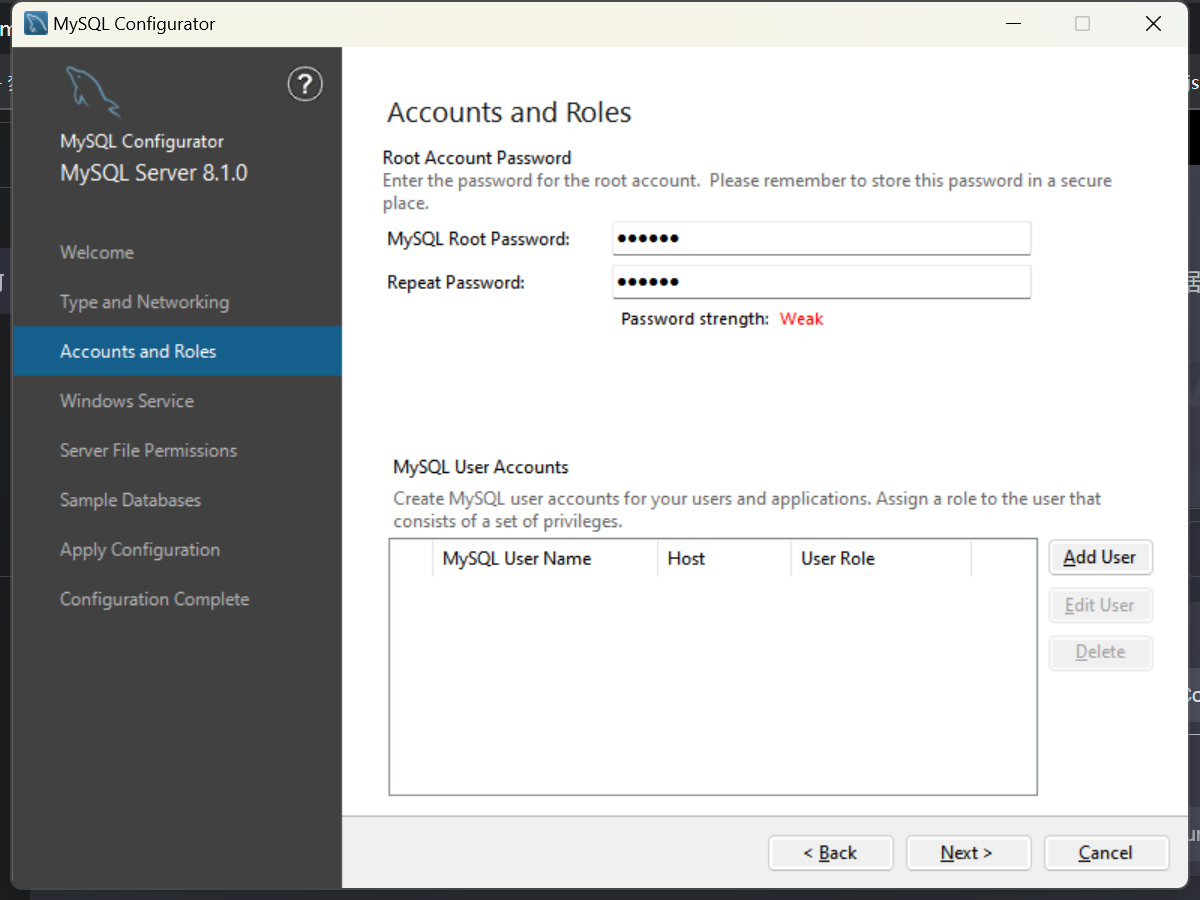The width and height of the screenshot is (1200, 900).
Task: Click the User Role column header
Action: (x=880, y=559)
